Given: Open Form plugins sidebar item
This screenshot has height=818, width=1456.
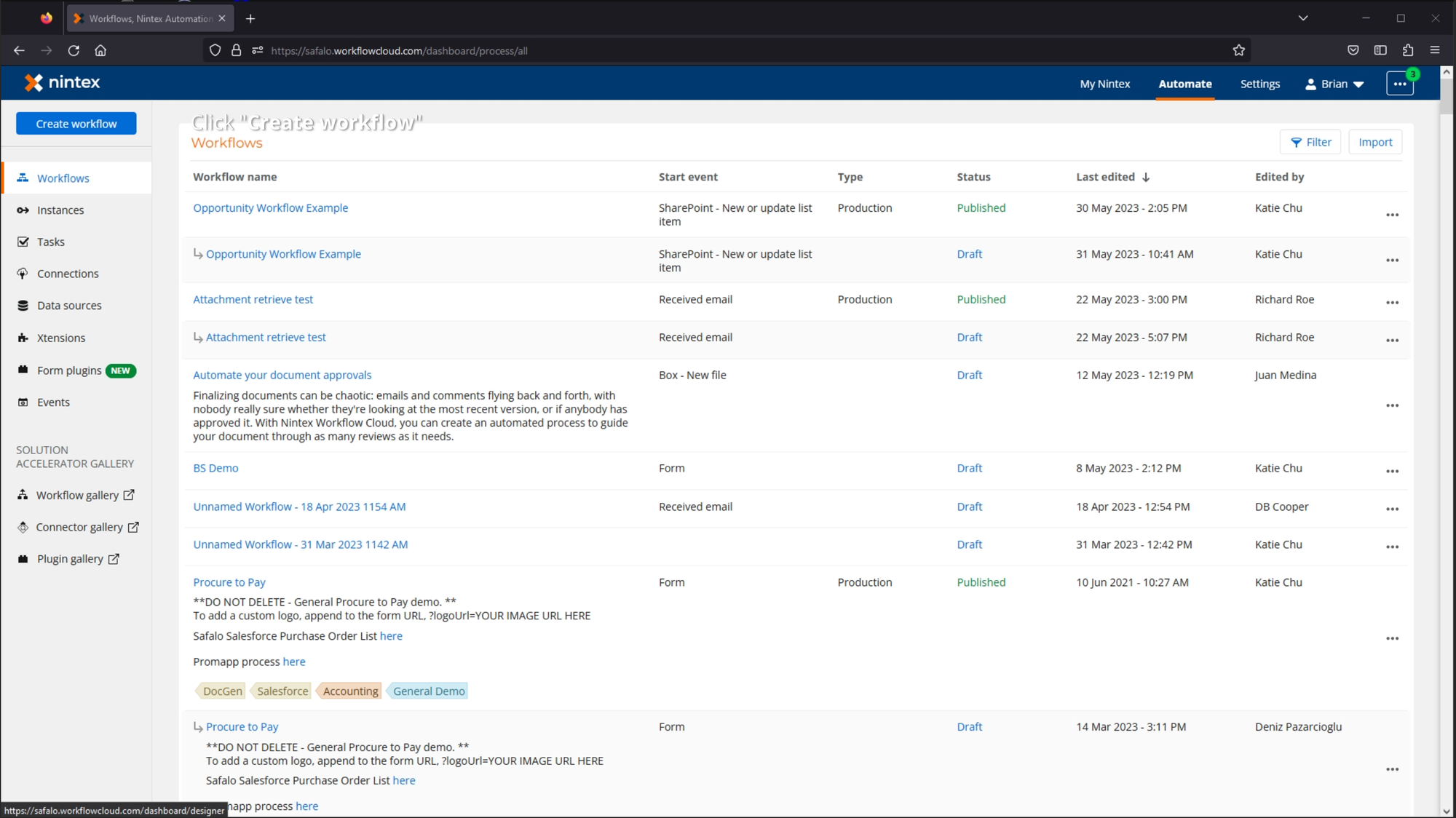Looking at the screenshot, I should pos(69,370).
